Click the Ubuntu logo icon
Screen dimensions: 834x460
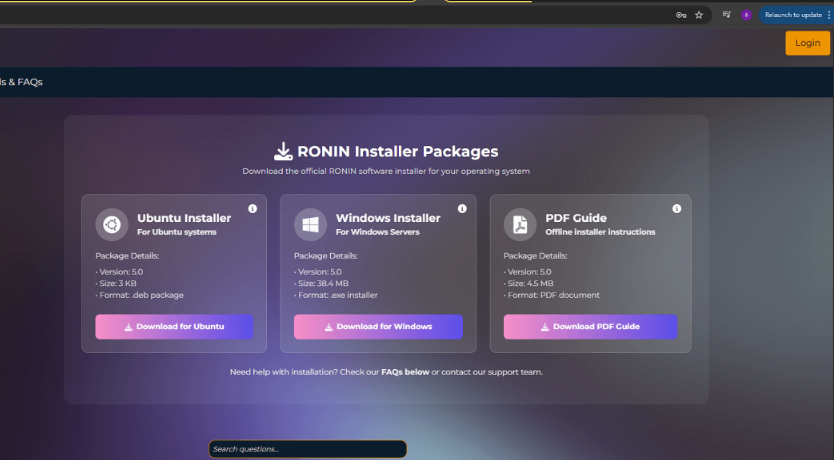coord(112,224)
